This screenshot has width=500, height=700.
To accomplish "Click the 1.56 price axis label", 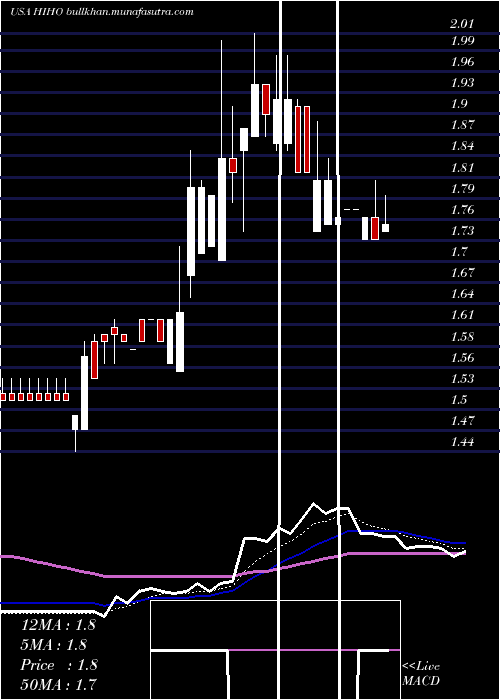I will click(x=462, y=358).
